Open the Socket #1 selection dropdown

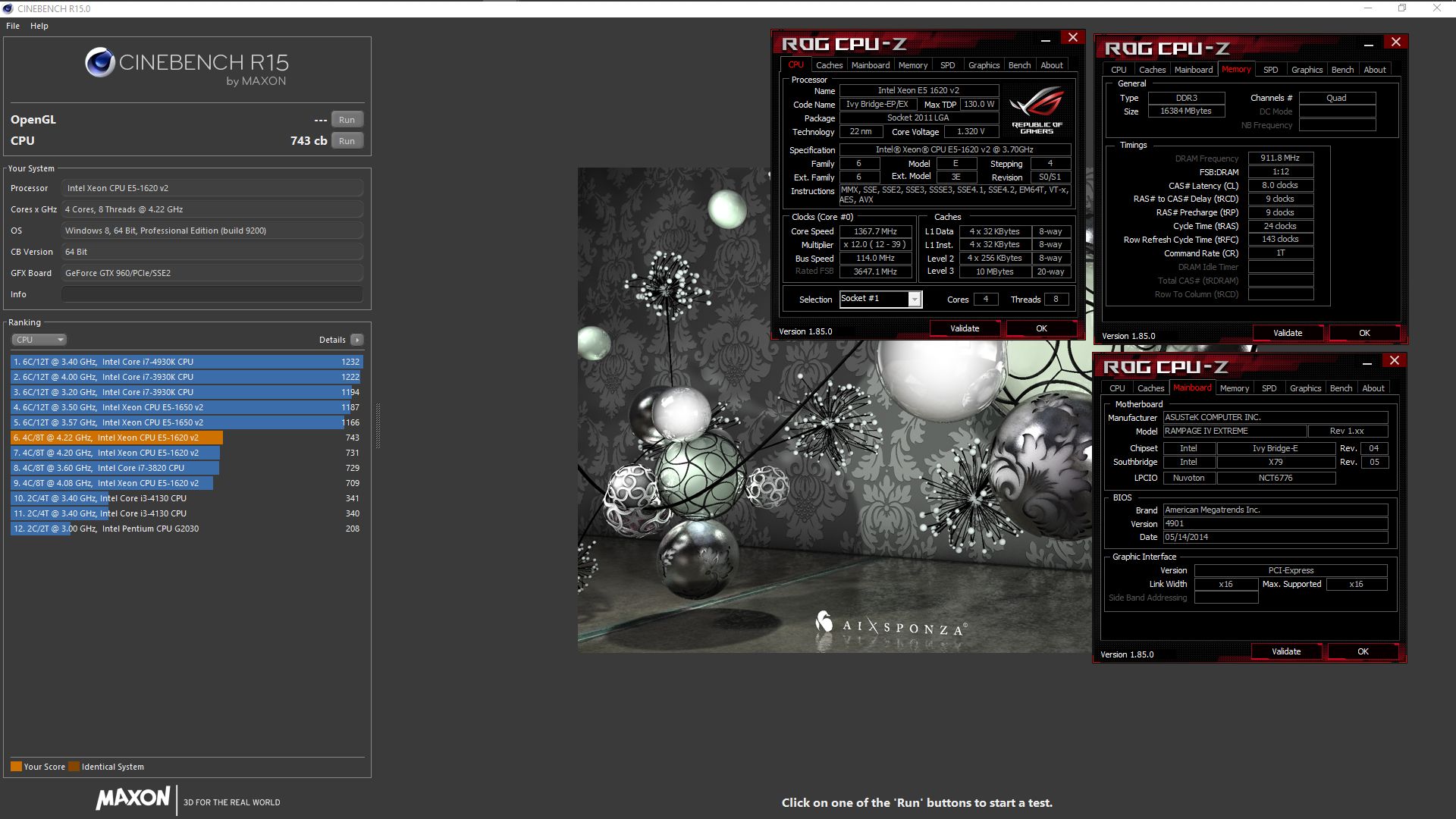tap(880, 299)
